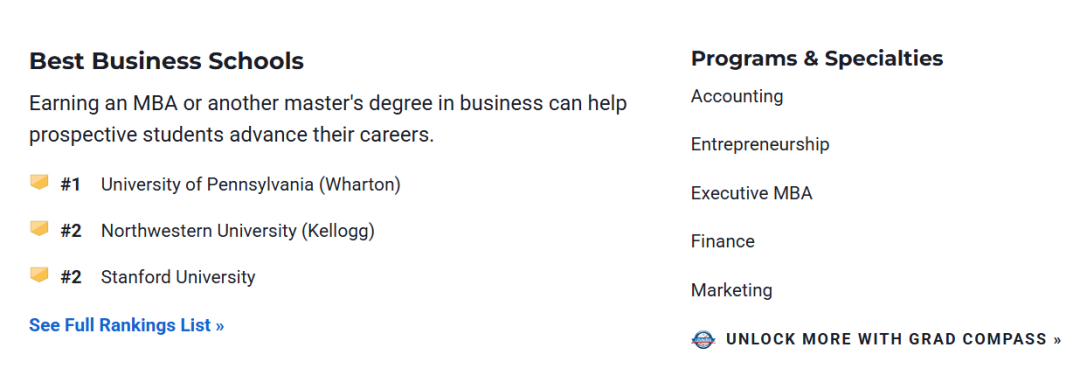
Task: Toggle the bookmark icon next to Stanford University
Action: pos(39,275)
